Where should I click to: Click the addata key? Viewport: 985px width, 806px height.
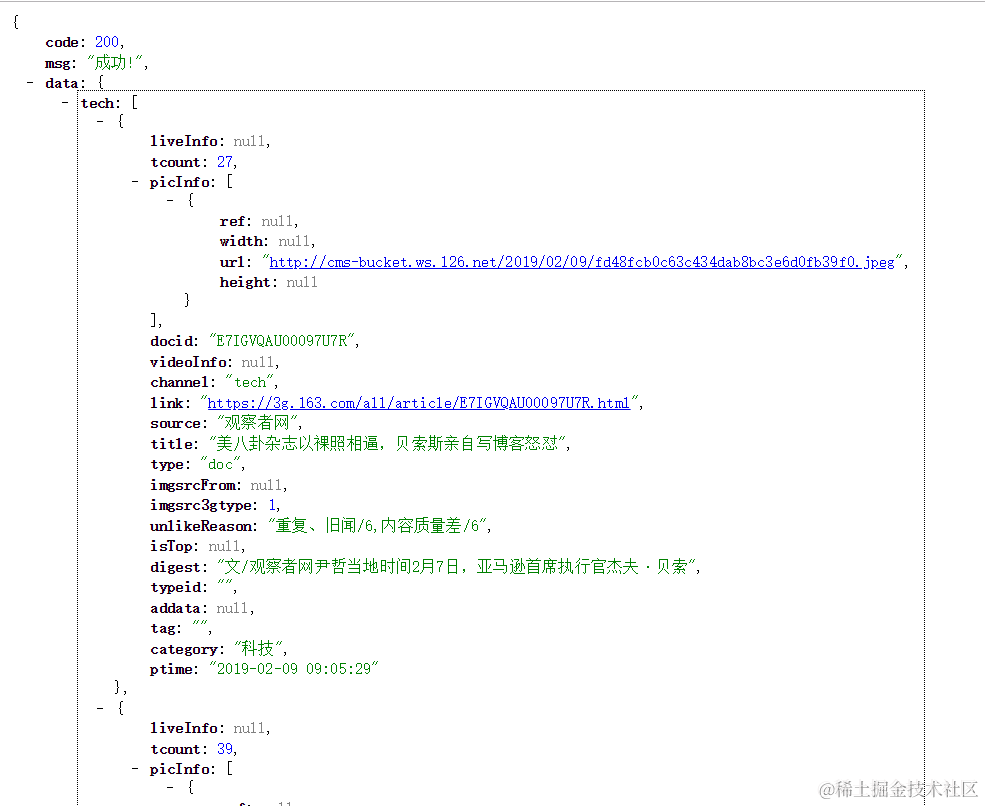pyautogui.click(x=175, y=608)
